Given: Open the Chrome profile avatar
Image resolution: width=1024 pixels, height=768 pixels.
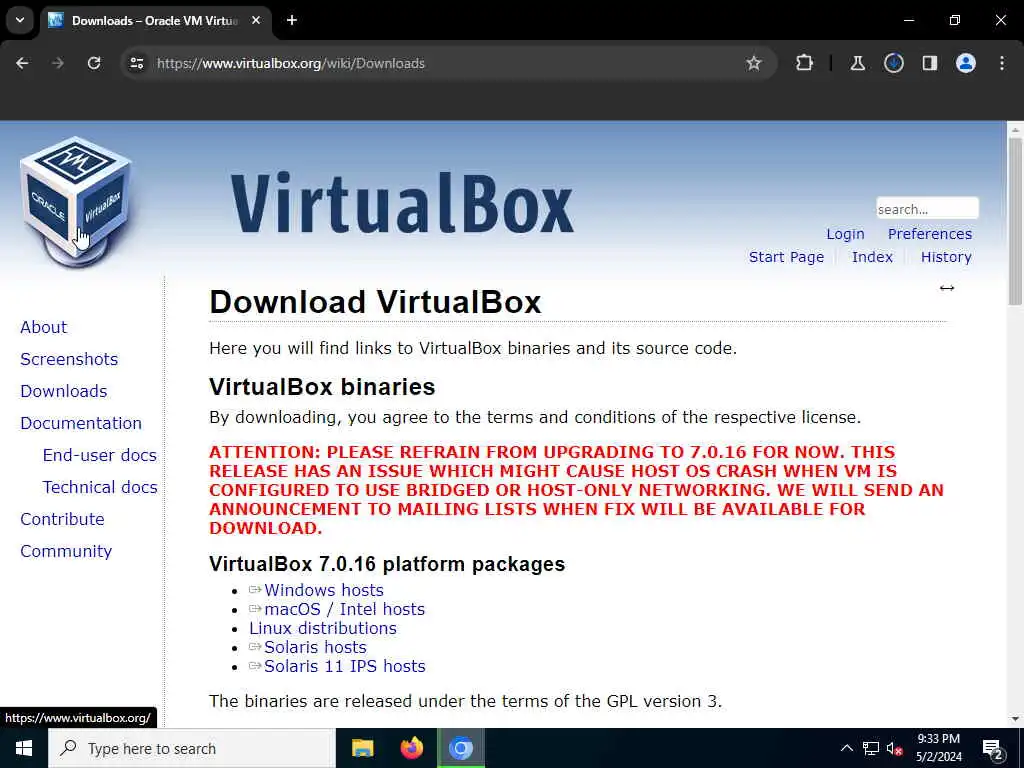Looking at the screenshot, I should pos(966,63).
